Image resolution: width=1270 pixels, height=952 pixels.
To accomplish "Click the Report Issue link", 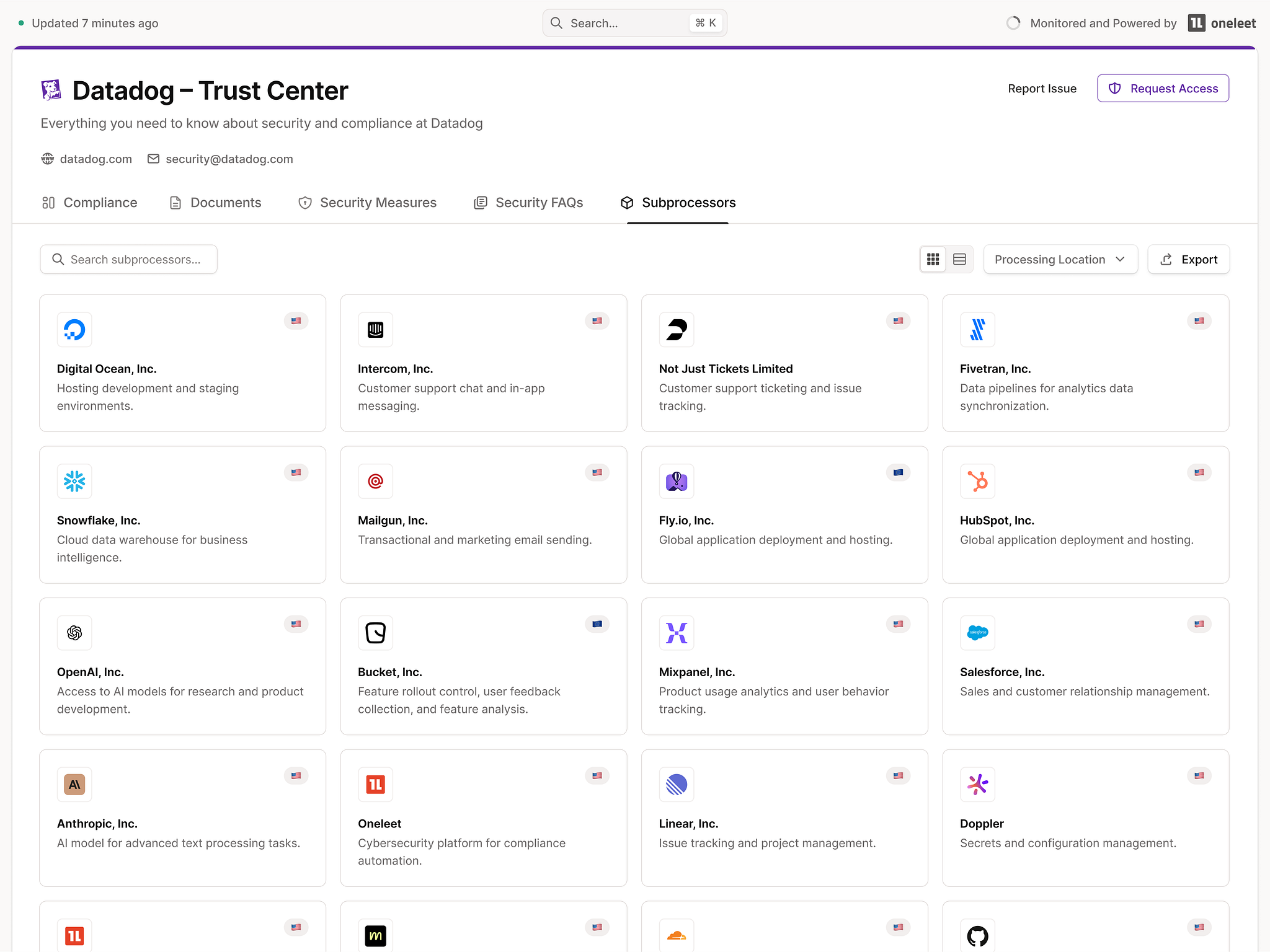I will coord(1042,89).
